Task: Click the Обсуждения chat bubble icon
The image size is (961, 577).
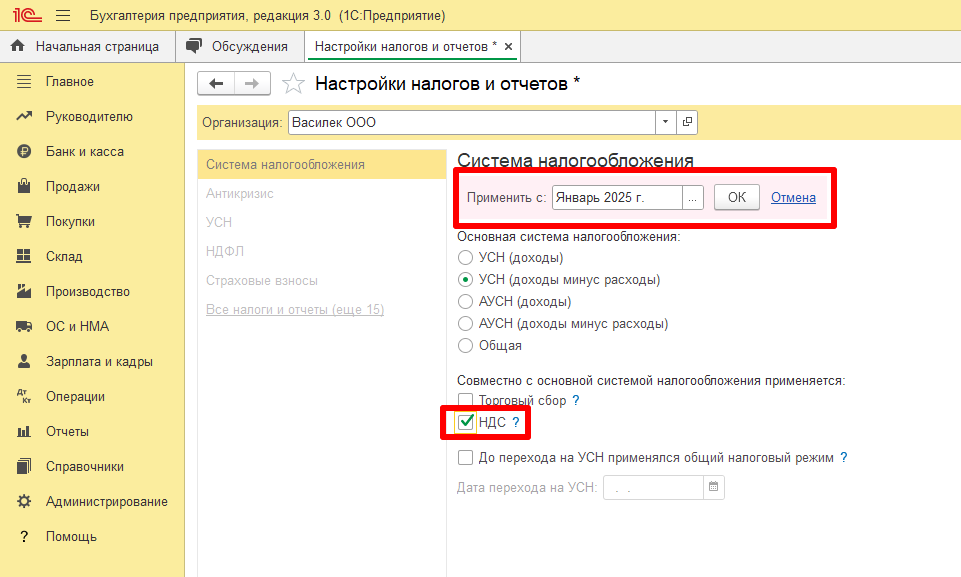Action: 194,46
